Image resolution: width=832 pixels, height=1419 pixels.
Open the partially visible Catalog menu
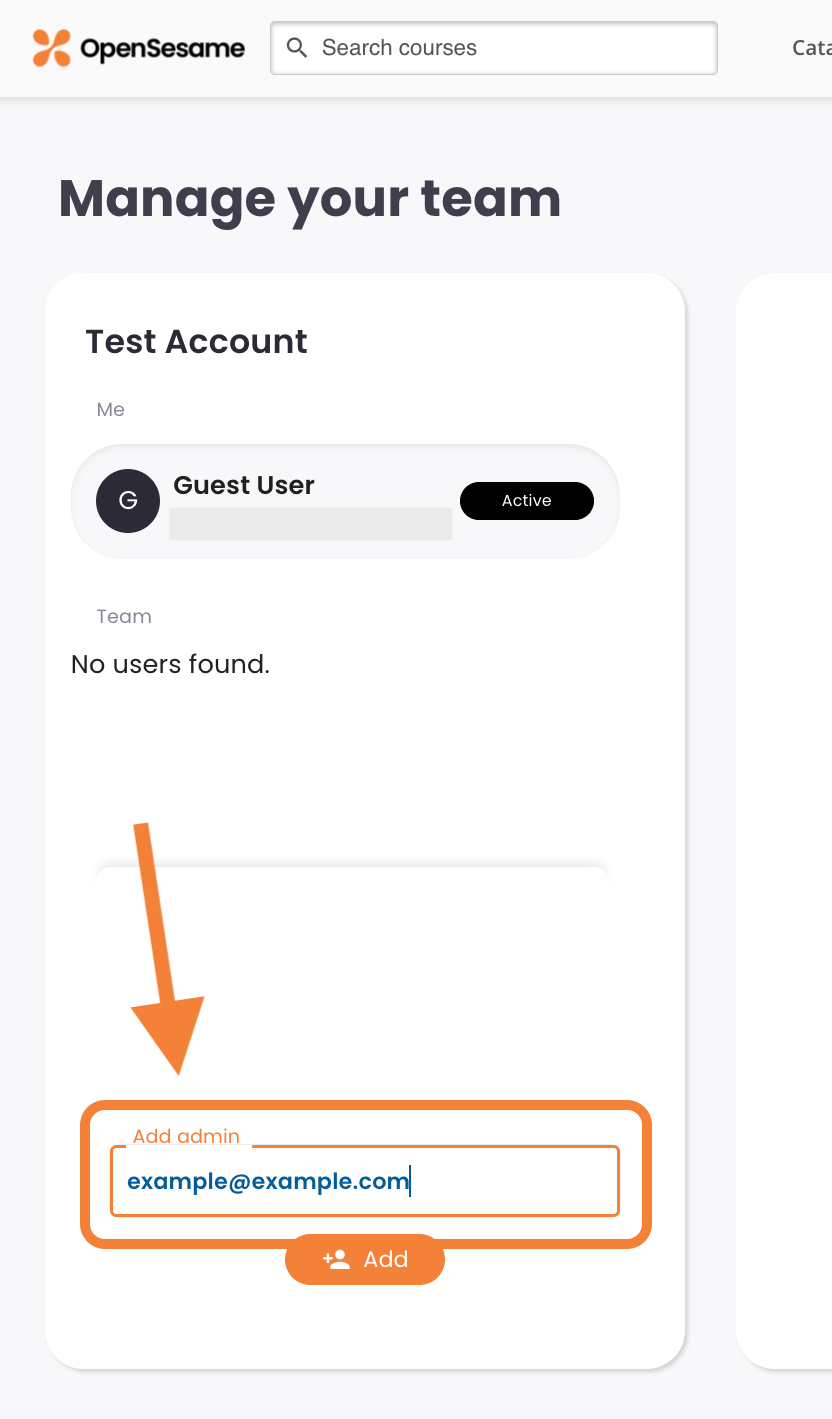coord(812,48)
